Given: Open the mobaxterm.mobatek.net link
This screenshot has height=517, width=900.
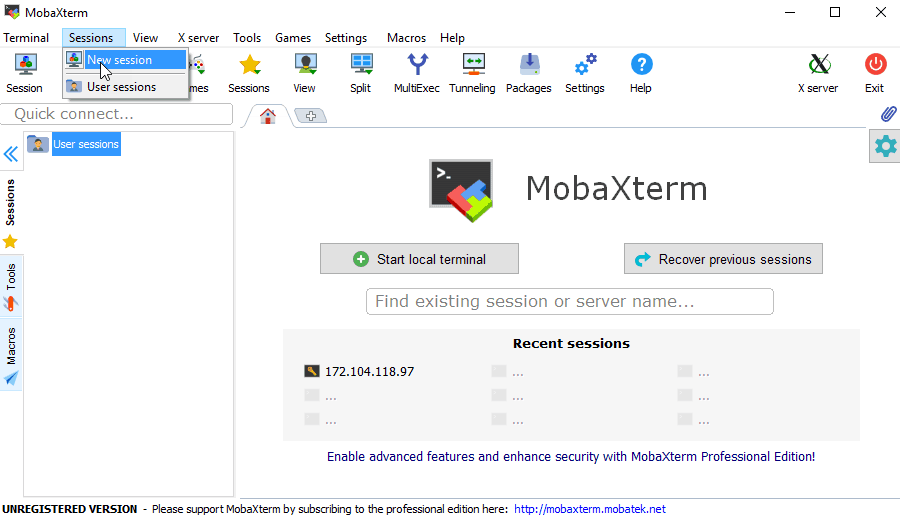Looking at the screenshot, I should click(589, 509).
